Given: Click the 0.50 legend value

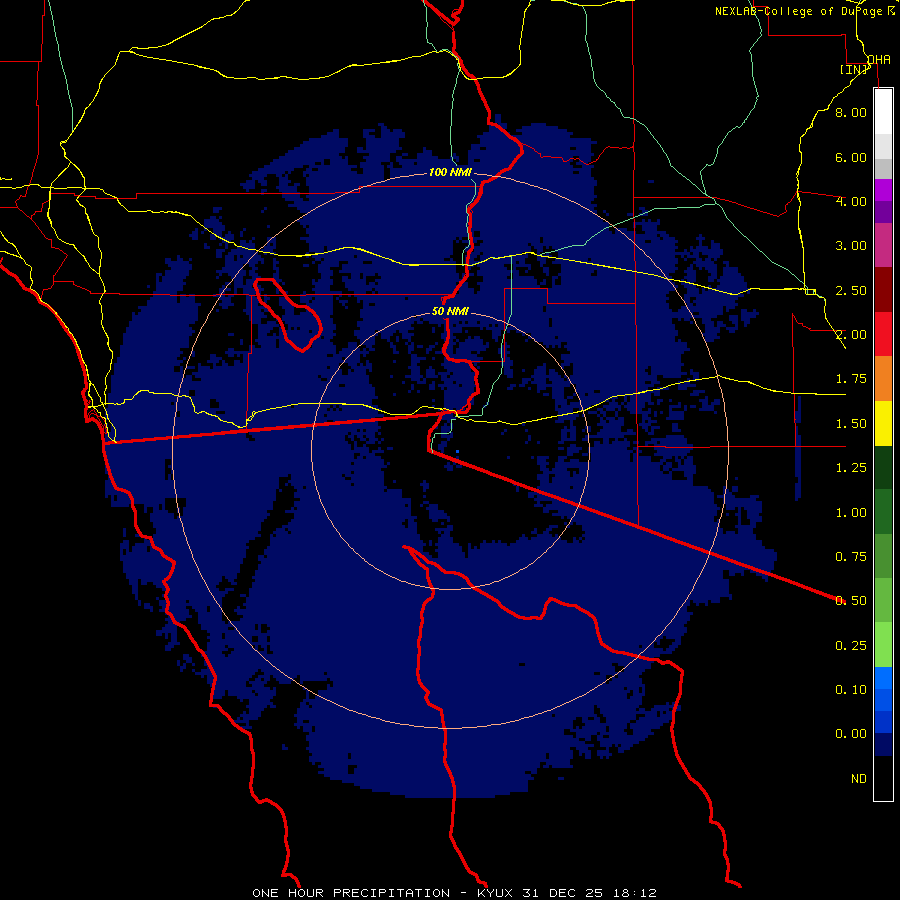Looking at the screenshot, I should tap(851, 601).
